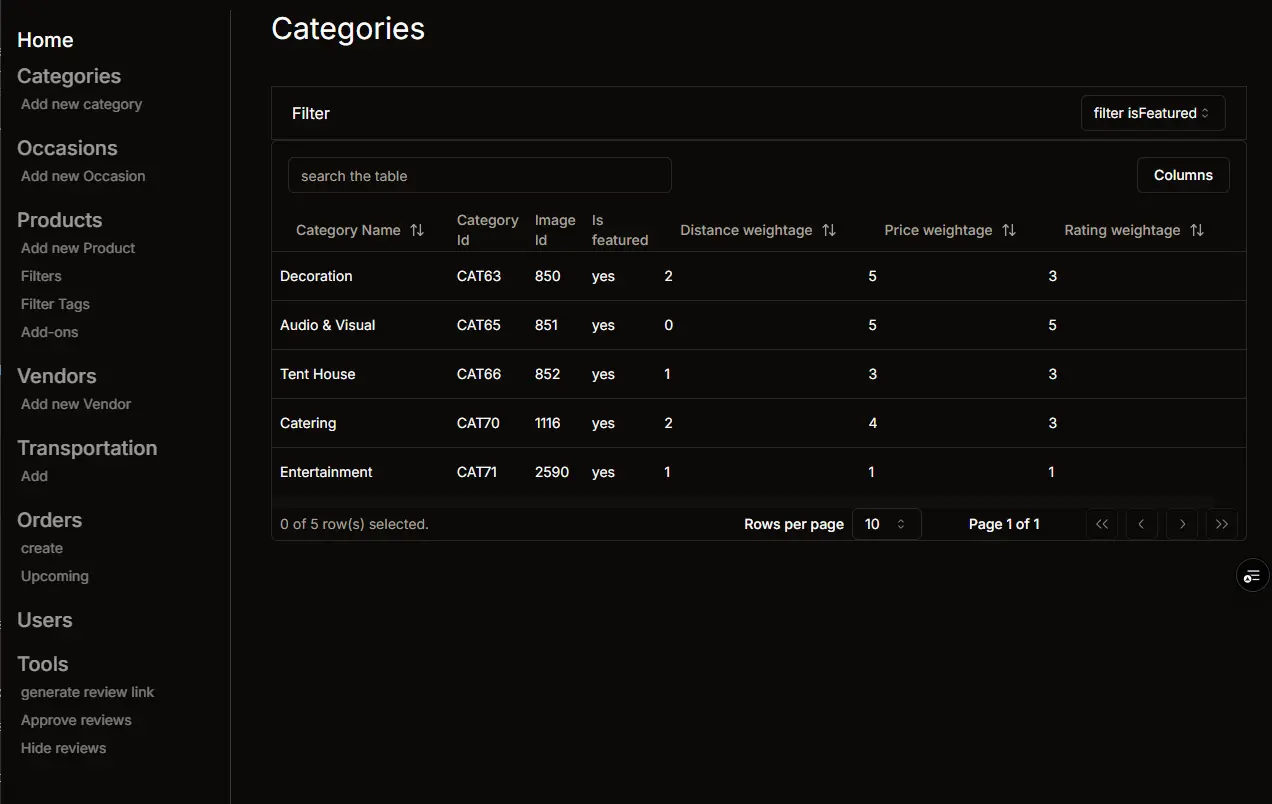This screenshot has width=1272, height=804.
Task: Open Tools section in sidebar
Action: pyautogui.click(x=43, y=664)
